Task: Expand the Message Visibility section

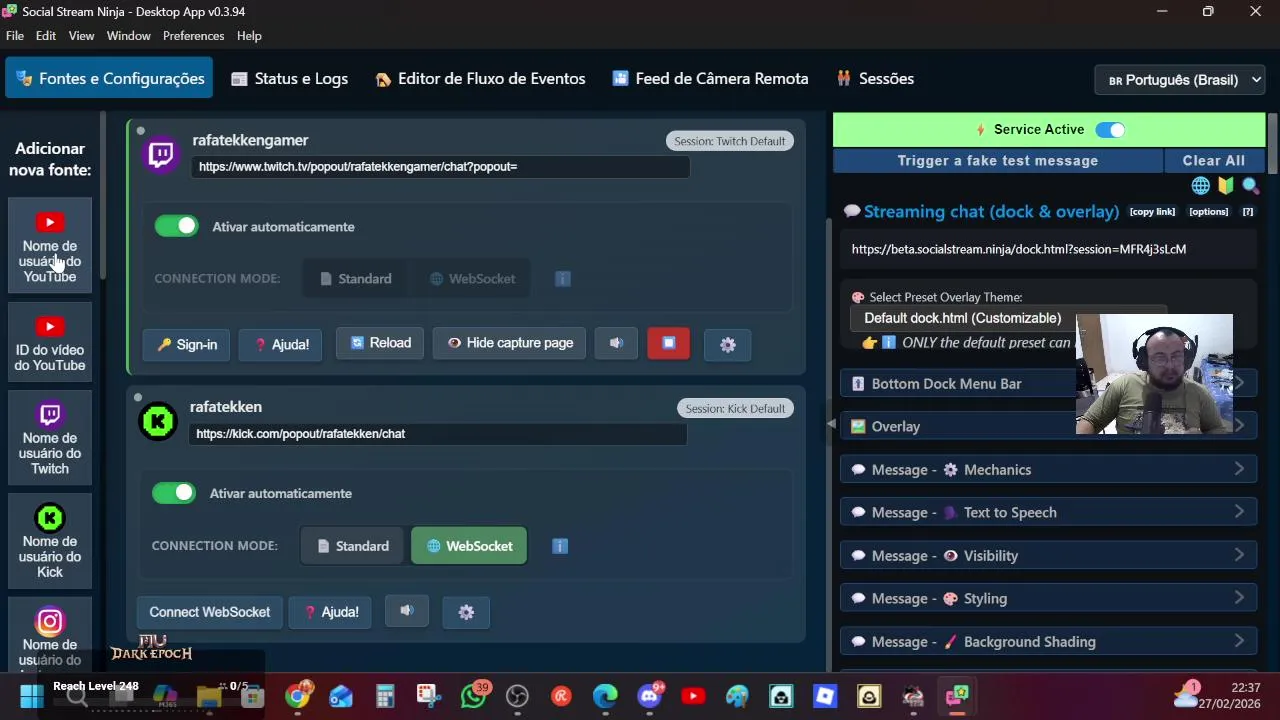Action: (1047, 556)
